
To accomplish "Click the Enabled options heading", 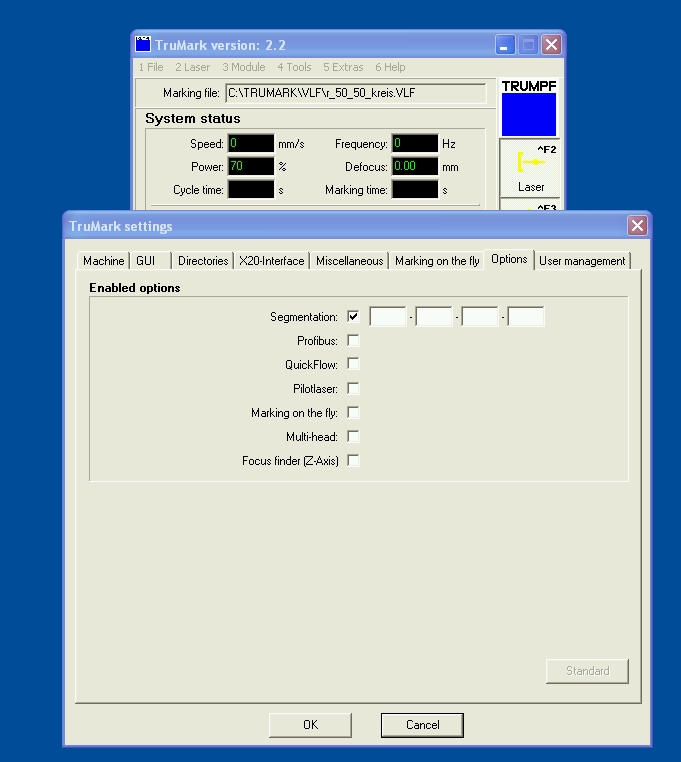I will (135, 288).
